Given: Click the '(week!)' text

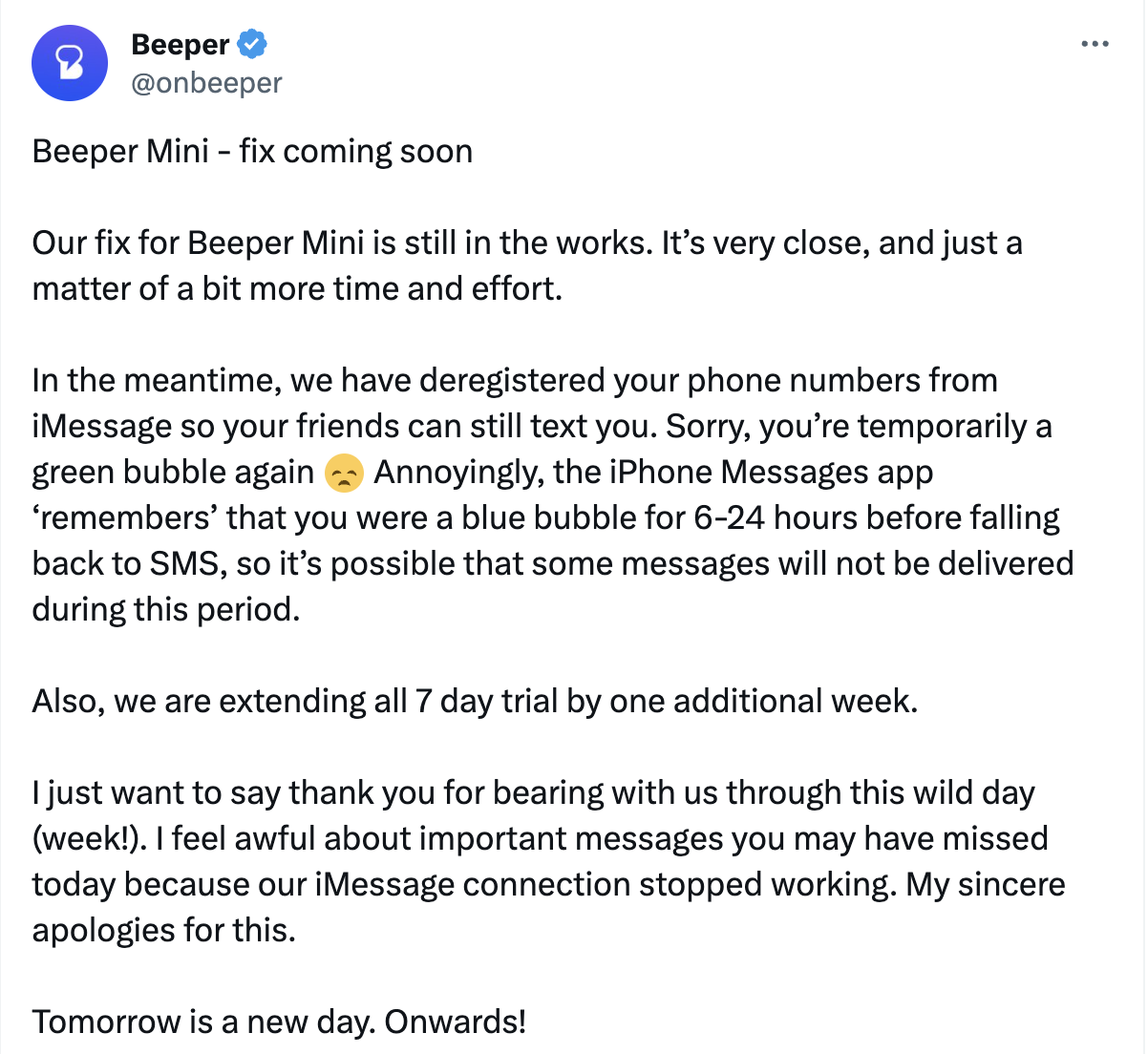Looking at the screenshot, I should point(90,838).
